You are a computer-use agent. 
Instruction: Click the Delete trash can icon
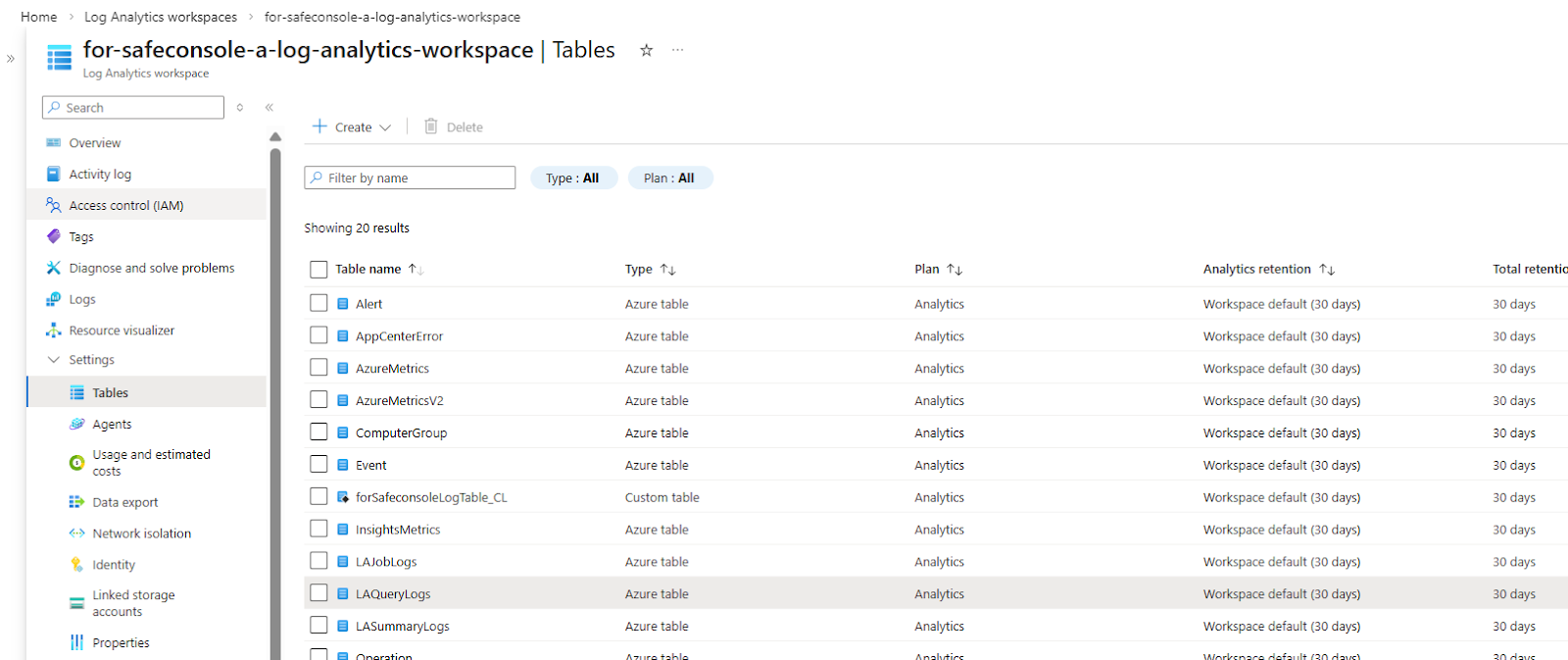[x=431, y=127]
